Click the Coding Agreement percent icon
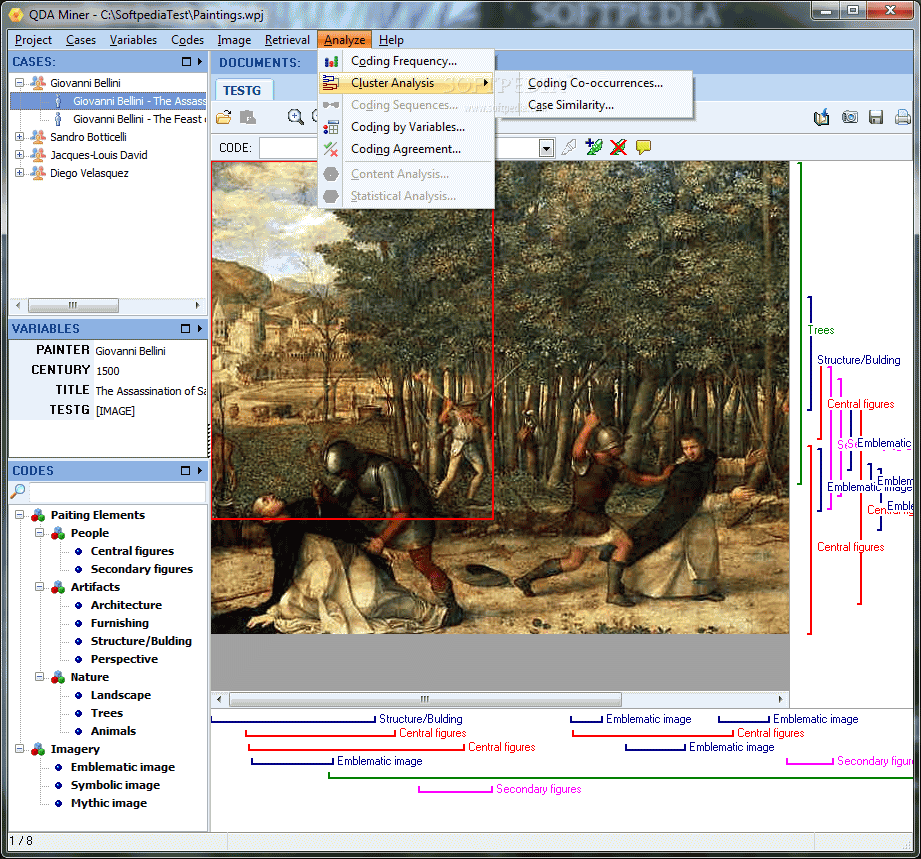The width and height of the screenshot is (921, 859). [x=331, y=149]
